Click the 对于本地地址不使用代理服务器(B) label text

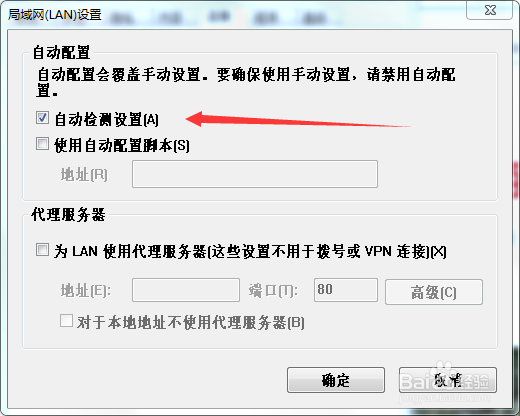[190, 323]
